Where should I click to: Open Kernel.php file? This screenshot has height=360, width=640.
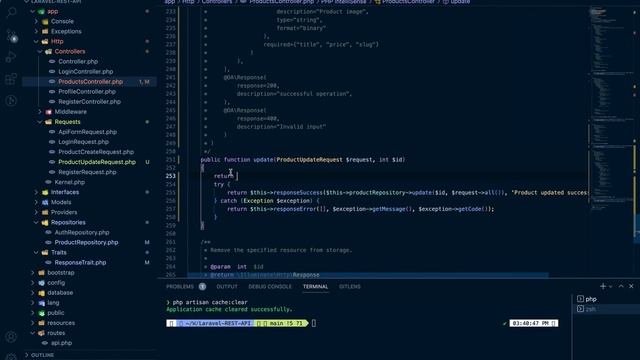[70, 182]
